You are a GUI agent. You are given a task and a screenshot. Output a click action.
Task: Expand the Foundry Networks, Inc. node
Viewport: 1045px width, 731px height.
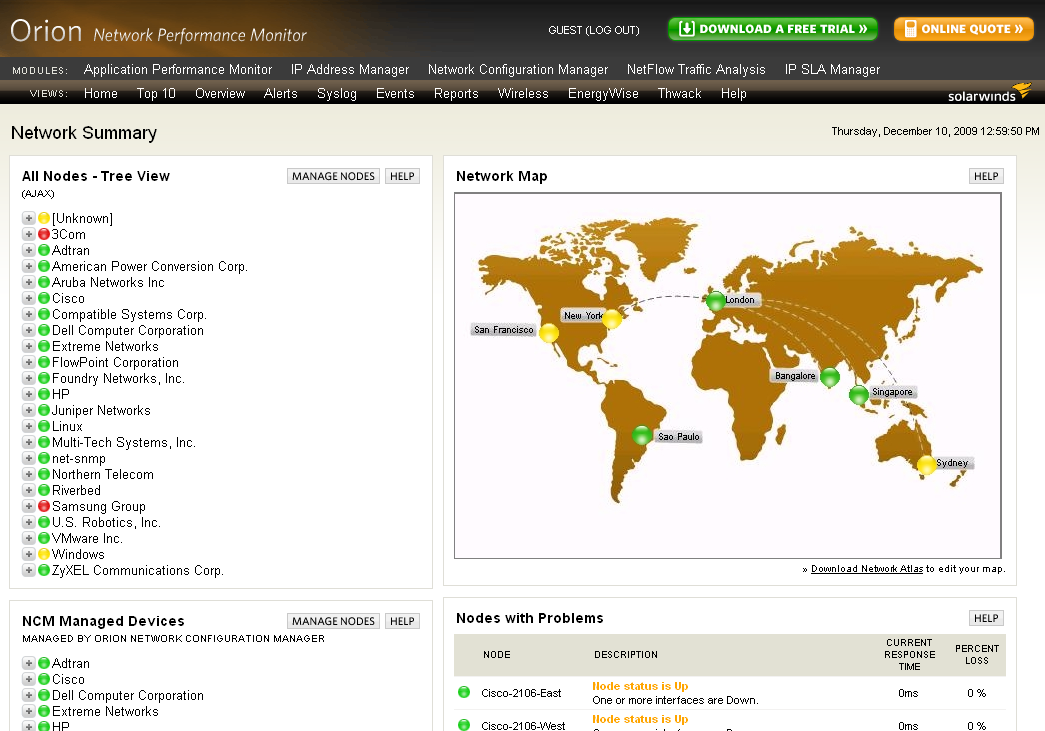click(x=29, y=378)
